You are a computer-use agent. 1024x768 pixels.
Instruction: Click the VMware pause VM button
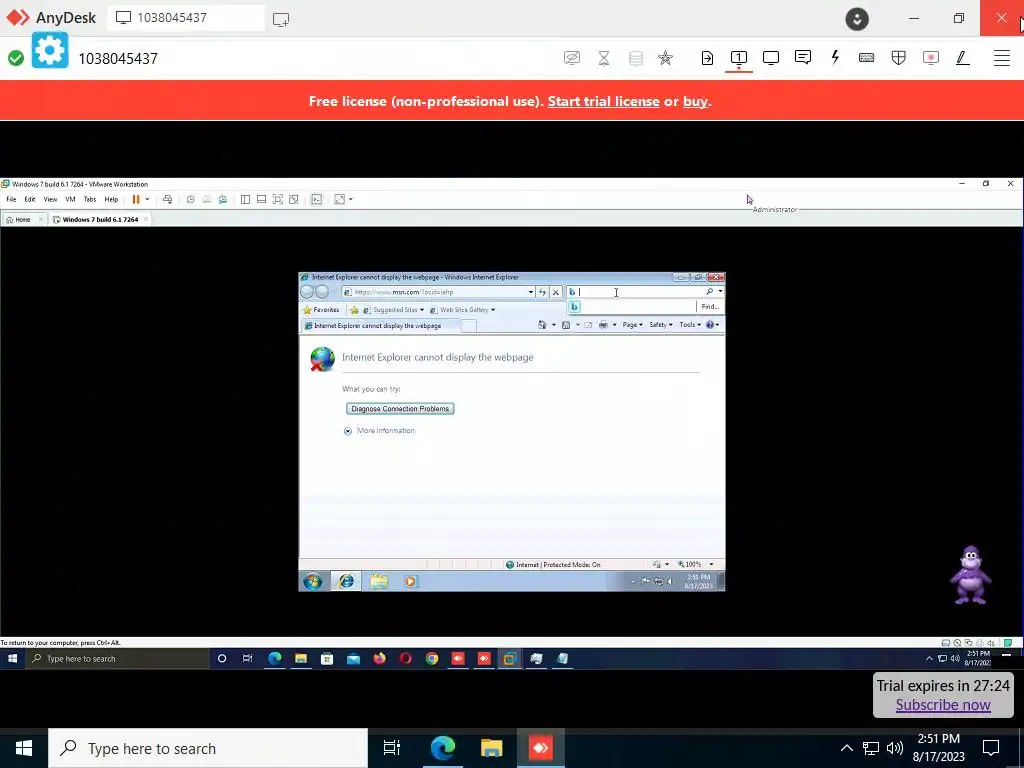pyautogui.click(x=136, y=199)
